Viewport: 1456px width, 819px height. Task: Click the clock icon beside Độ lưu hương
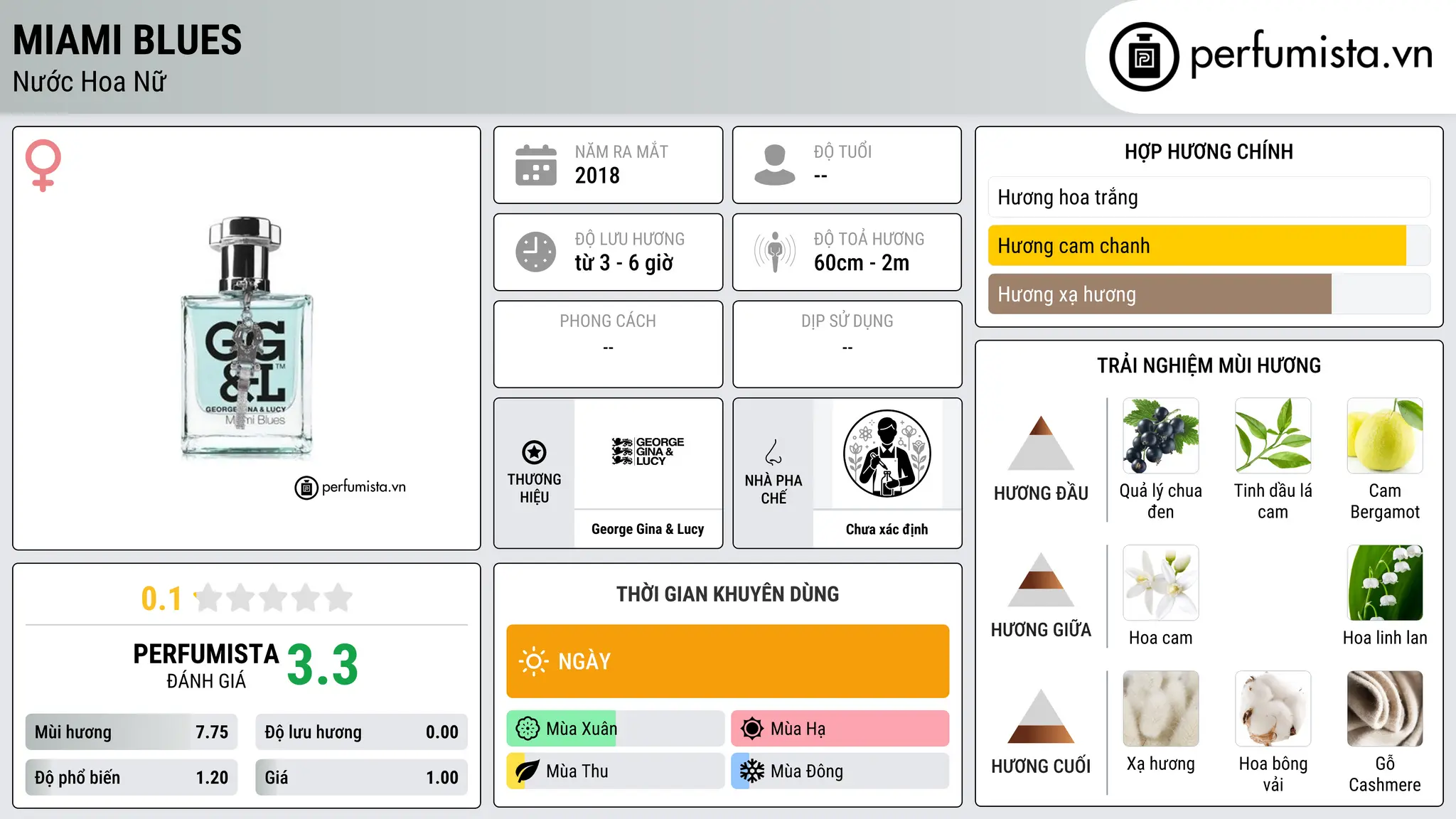536,252
